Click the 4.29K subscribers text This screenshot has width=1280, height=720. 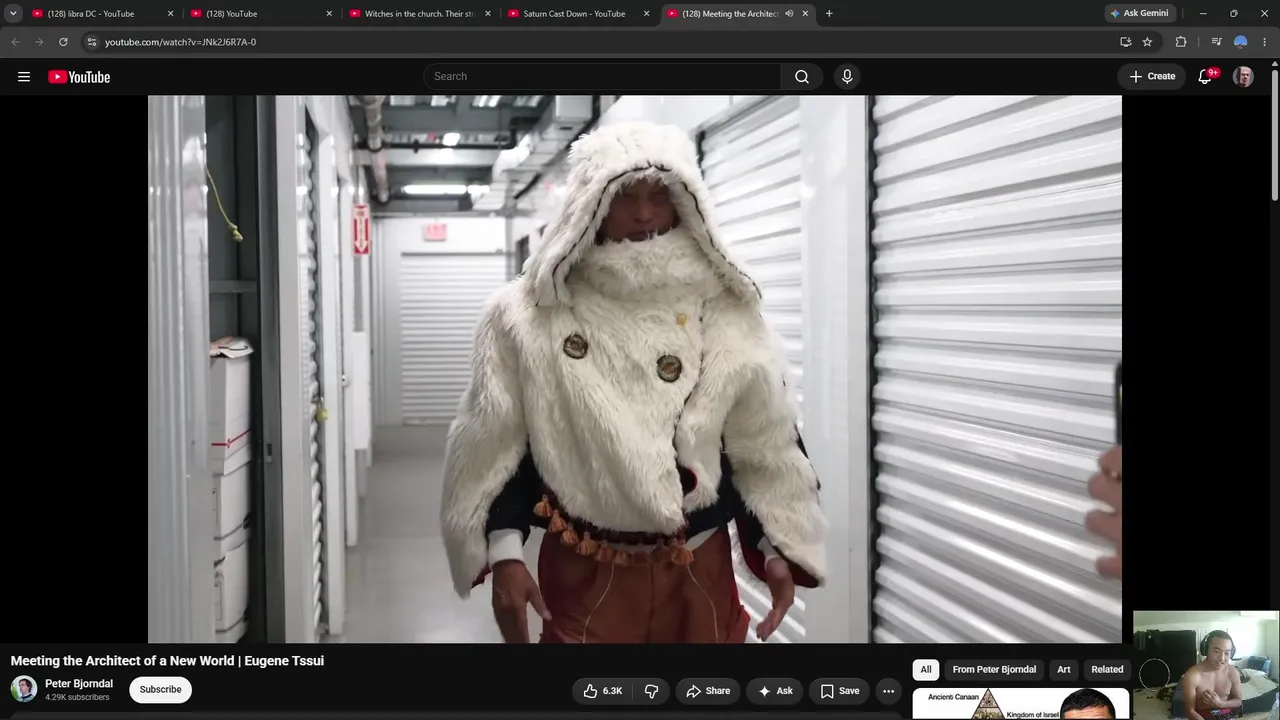click(x=77, y=697)
